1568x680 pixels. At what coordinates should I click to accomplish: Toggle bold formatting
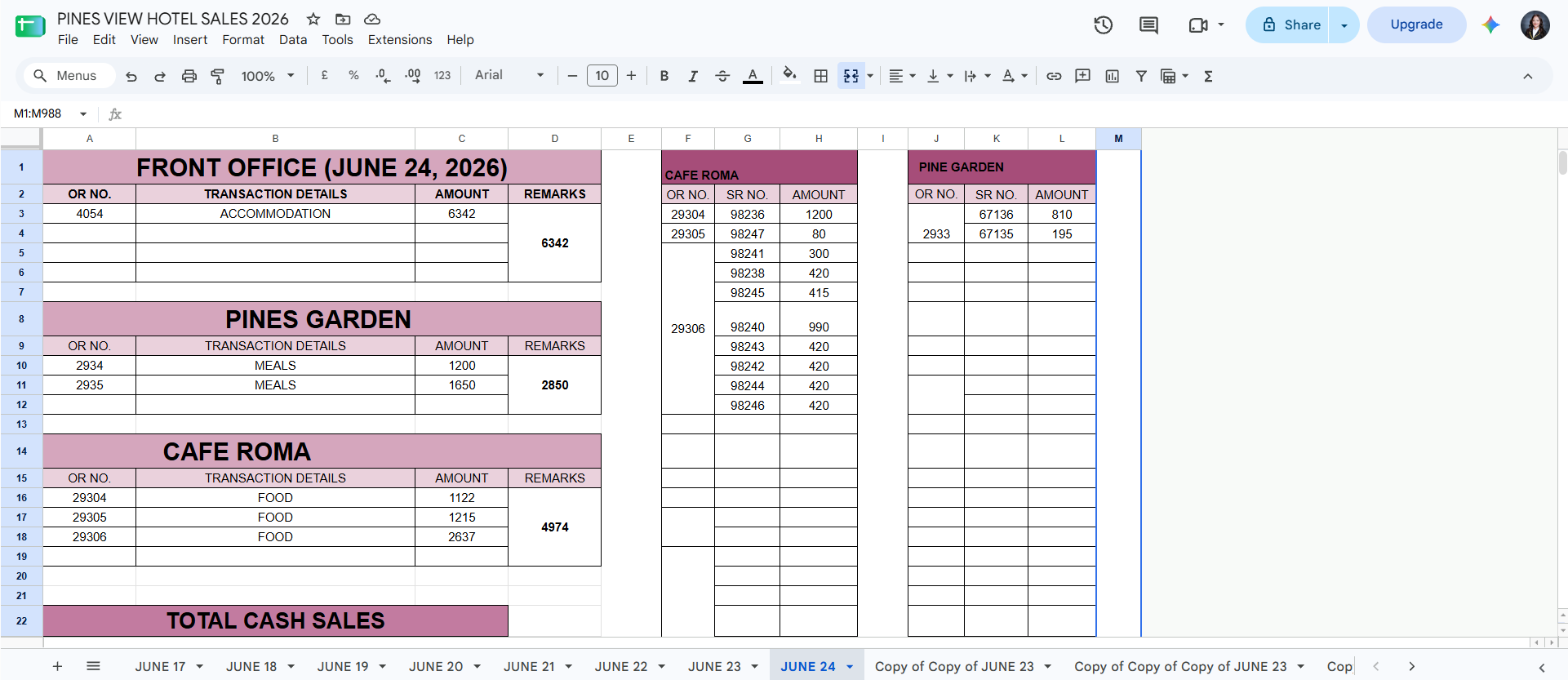(x=664, y=76)
